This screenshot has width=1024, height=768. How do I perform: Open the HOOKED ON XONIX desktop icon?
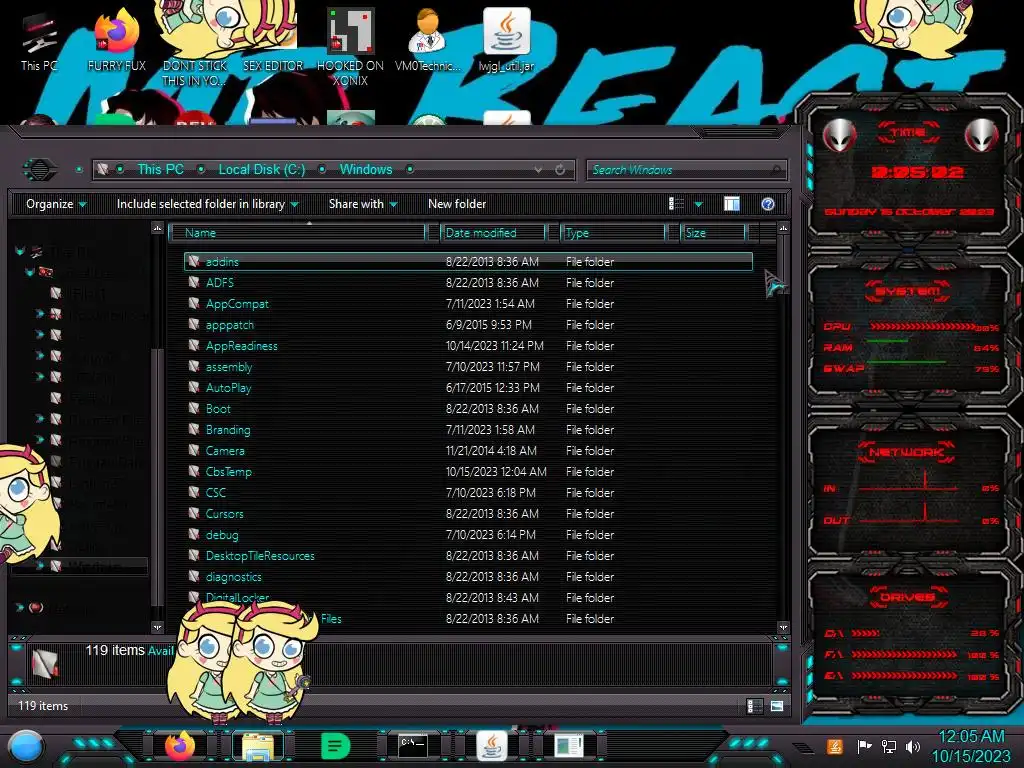click(x=350, y=47)
